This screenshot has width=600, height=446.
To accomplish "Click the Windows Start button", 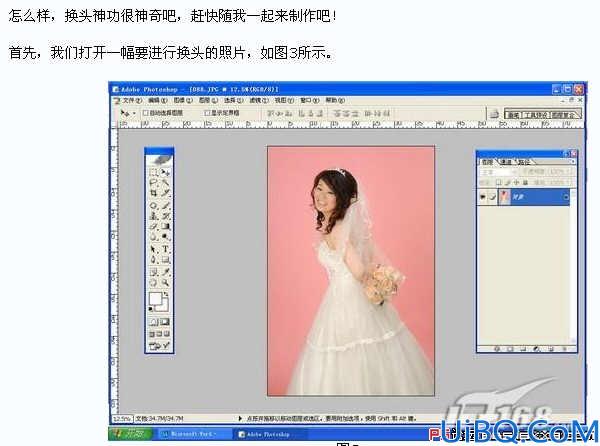I will click(x=130, y=434).
